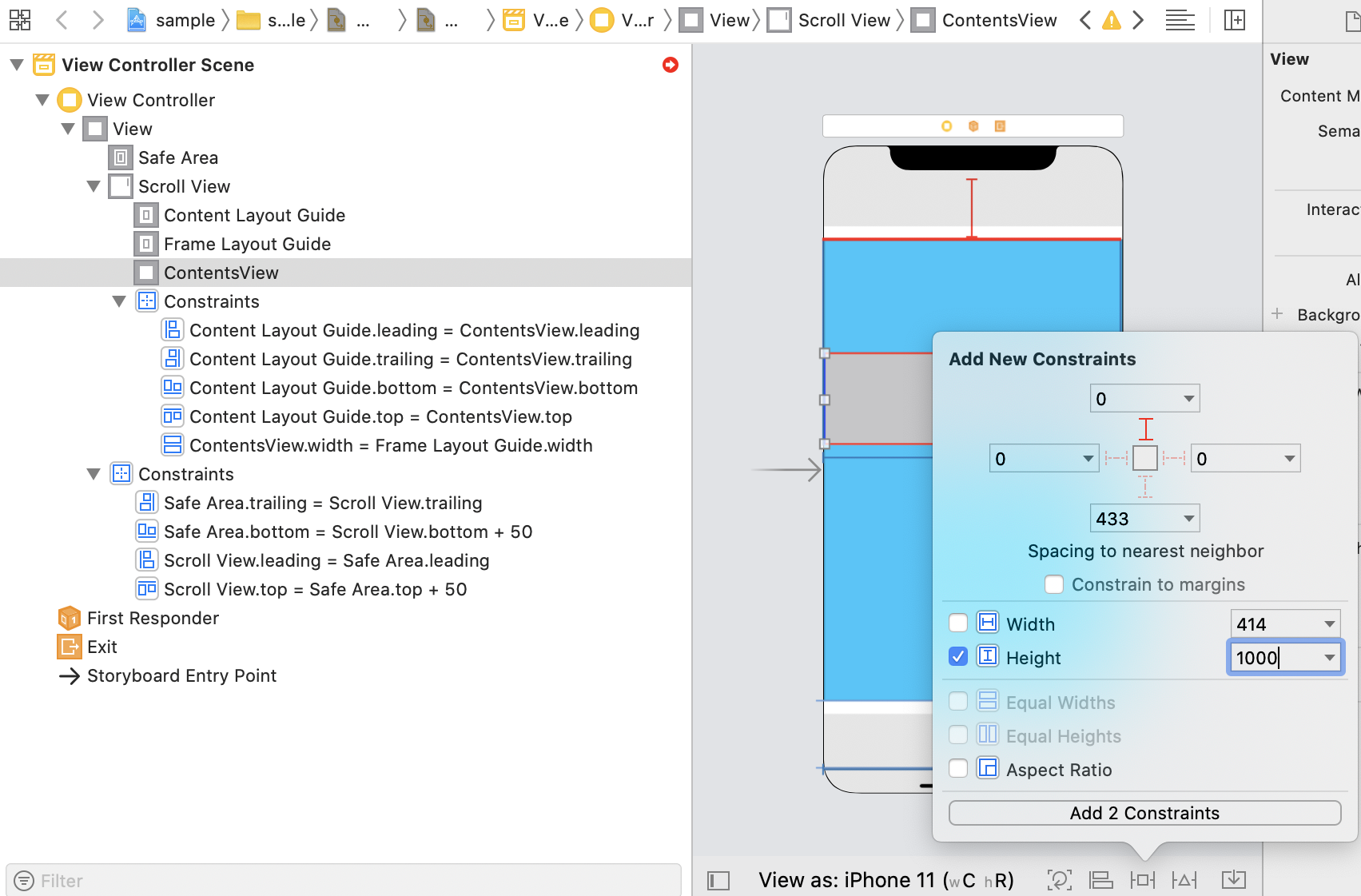Viewport: 1361px width, 896px height.
Task: Select ContentsView.width constraint
Action: coord(378,445)
